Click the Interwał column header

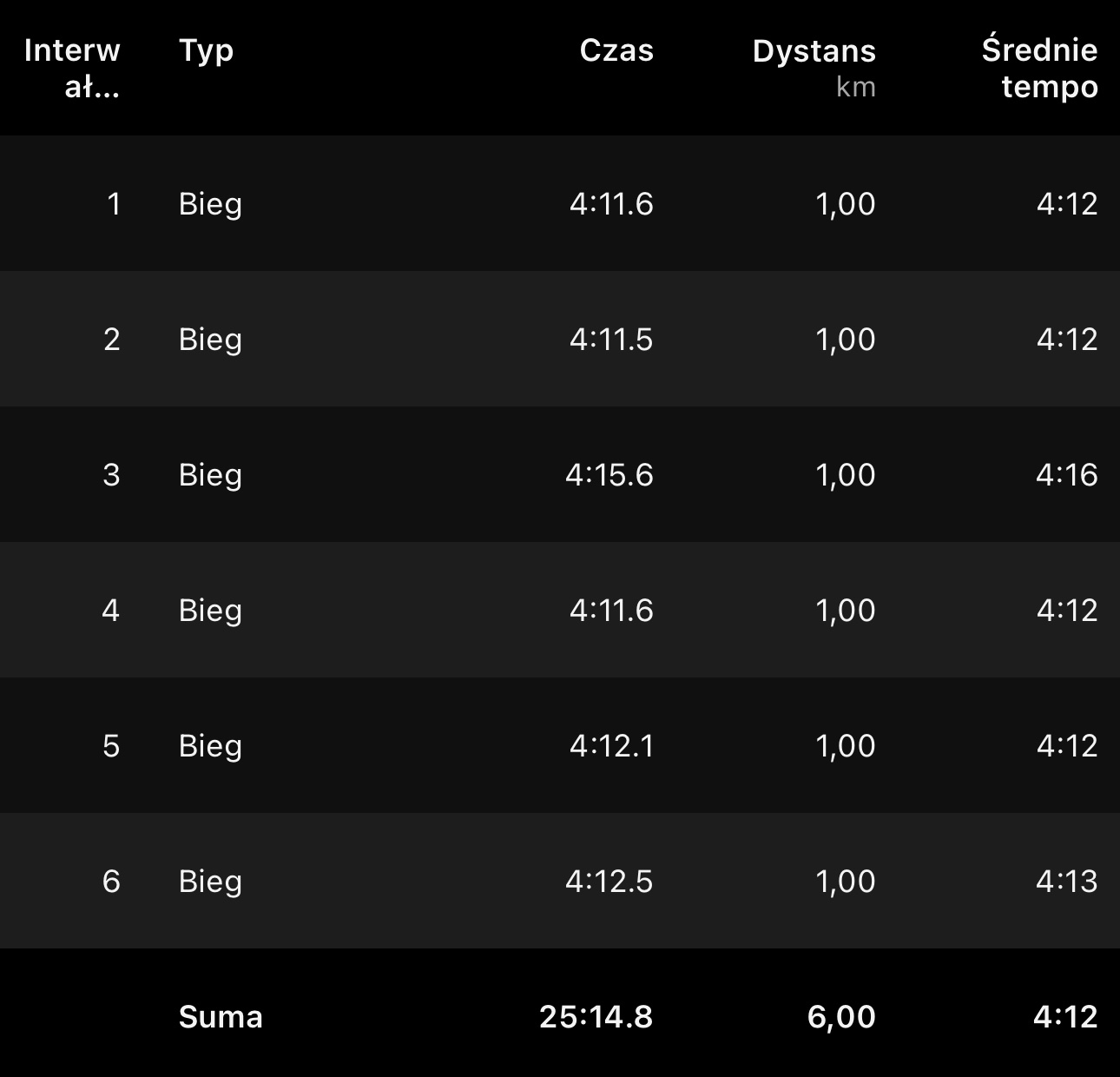tap(72, 68)
